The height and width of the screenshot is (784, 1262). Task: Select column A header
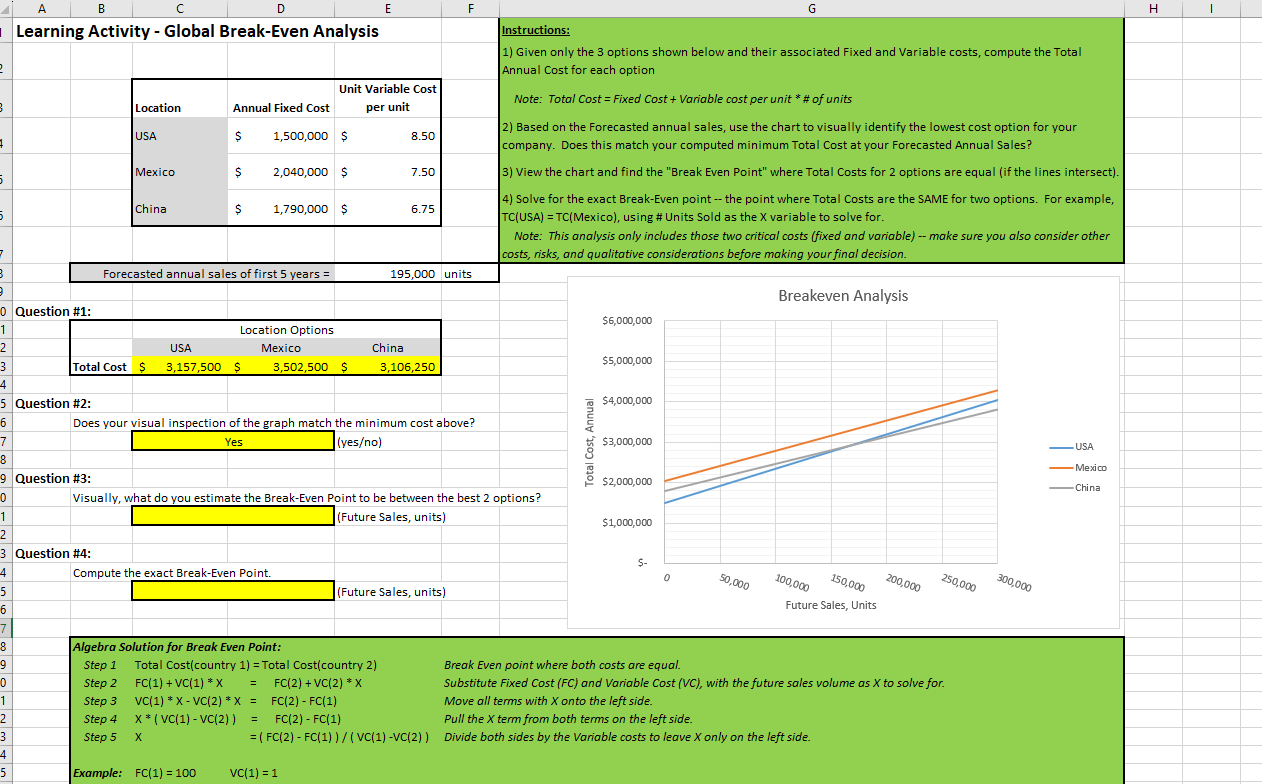42,7
